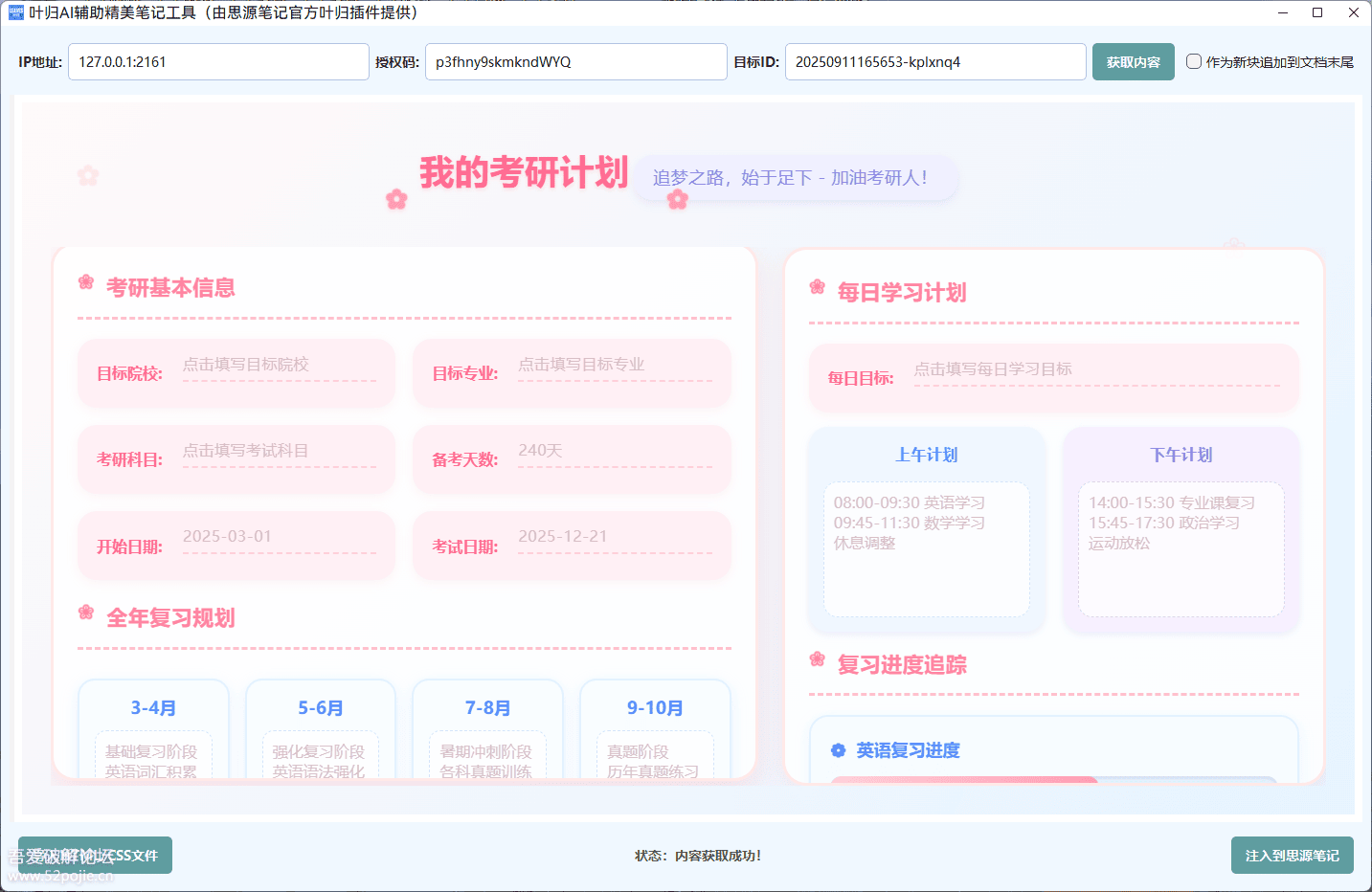Click the CSS文件 selection button at bottom left
Screen dimensions: 1372x892
pos(95,855)
